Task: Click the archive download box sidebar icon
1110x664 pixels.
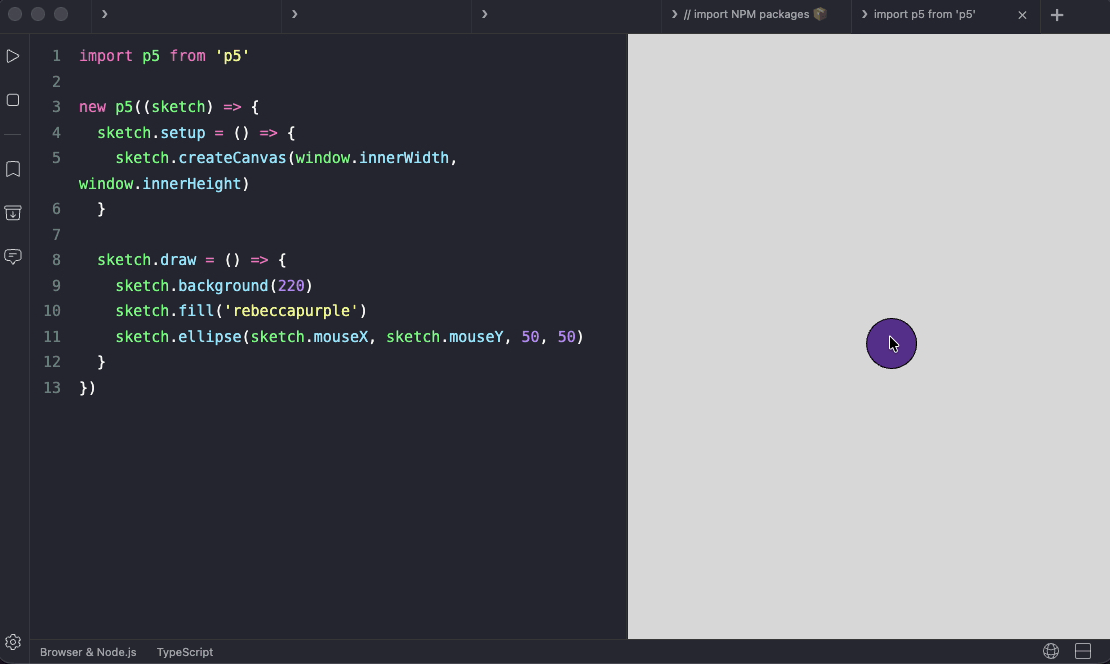Action: click(13, 212)
